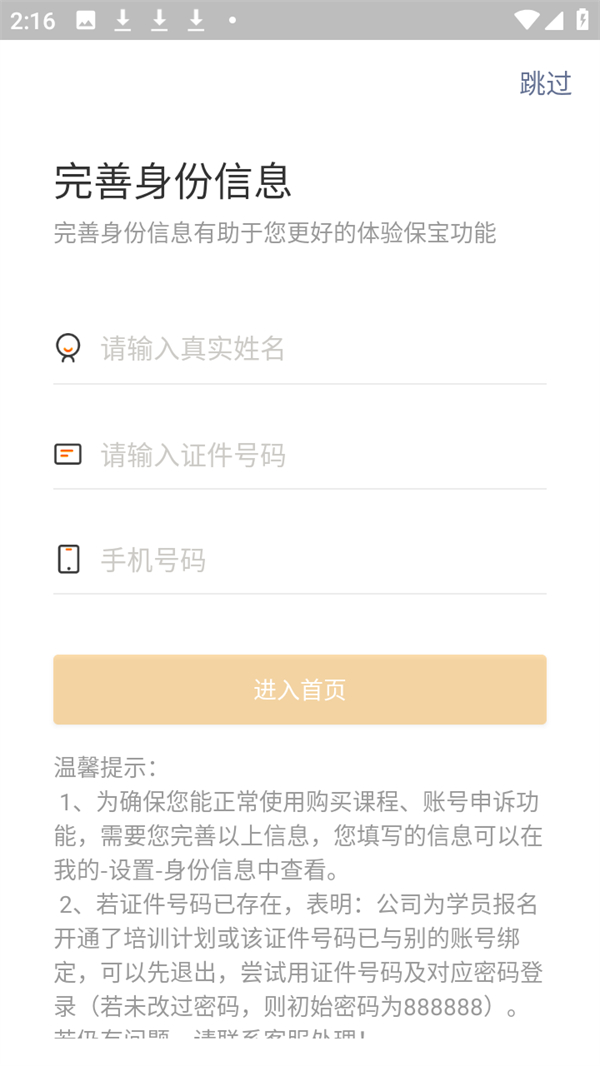Screen dimensions: 600x1066
Task: Tap the 跳过 skip link
Action: coord(543,85)
